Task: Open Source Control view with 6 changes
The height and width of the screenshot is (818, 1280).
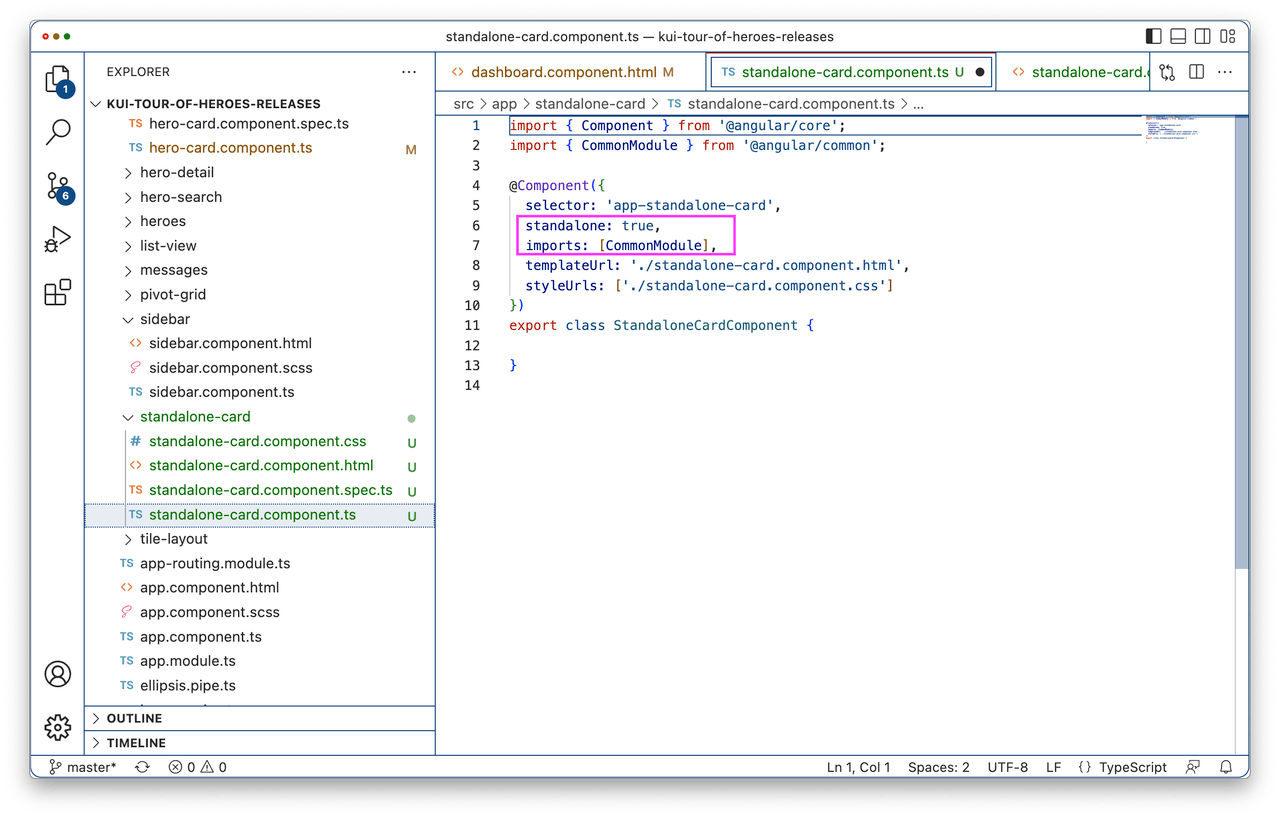Action: [x=58, y=186]
